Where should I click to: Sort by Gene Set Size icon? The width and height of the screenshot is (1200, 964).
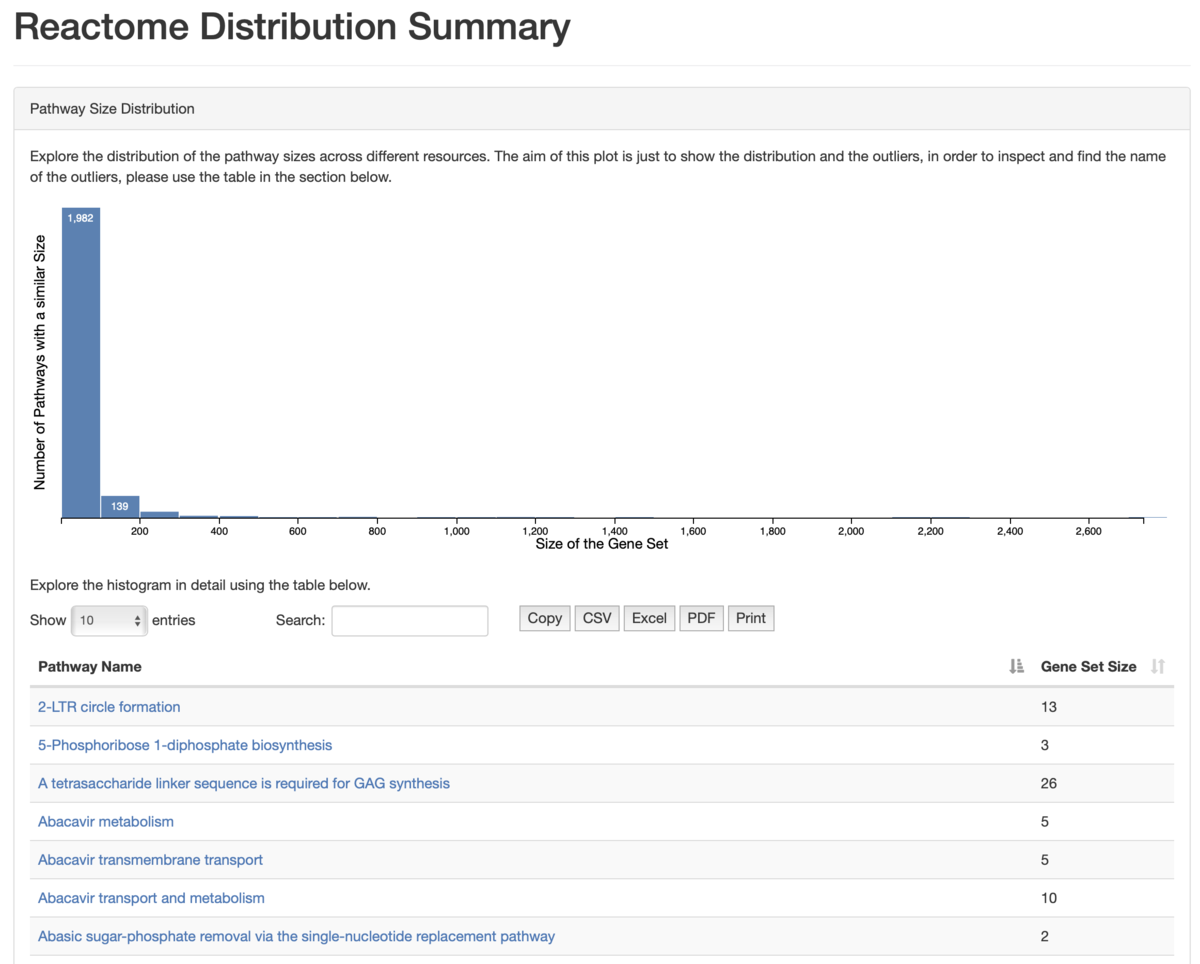tap(1158, 666)
